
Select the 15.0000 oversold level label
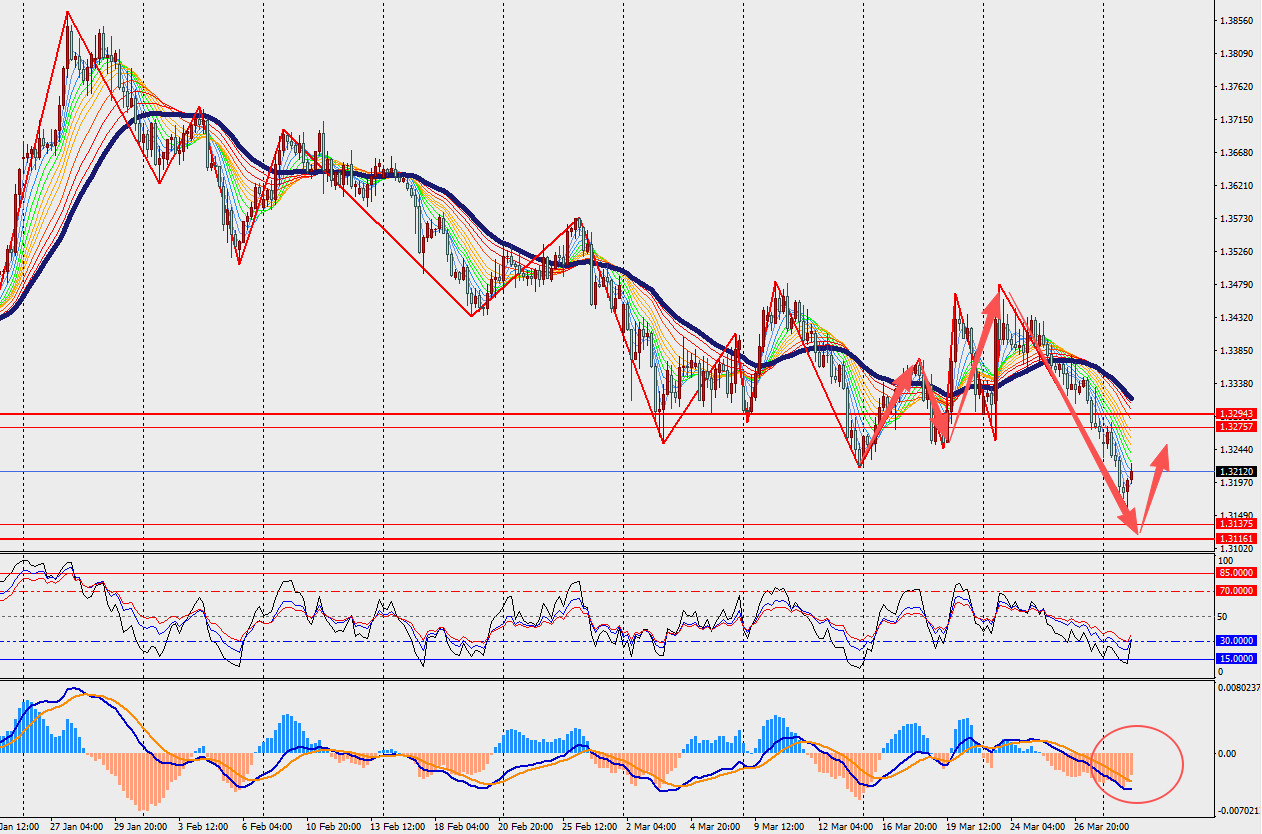[1236, 659]
